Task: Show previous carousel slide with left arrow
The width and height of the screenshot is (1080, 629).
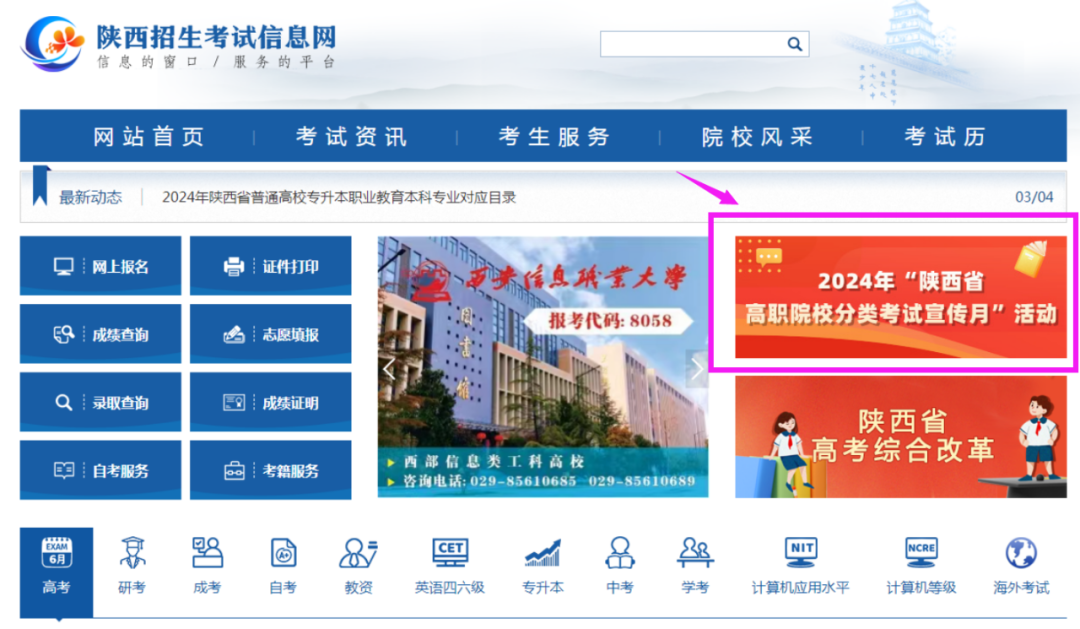Action: tap(389, 368)
